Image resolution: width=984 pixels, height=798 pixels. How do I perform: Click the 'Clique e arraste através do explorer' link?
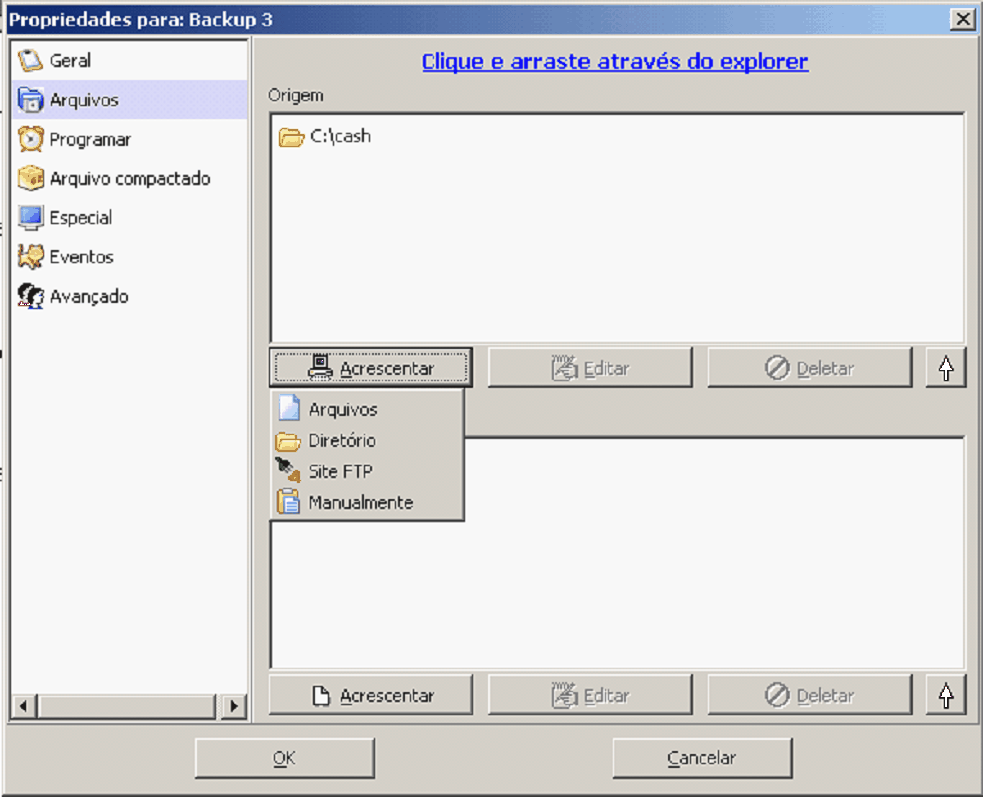pos(614,62)
